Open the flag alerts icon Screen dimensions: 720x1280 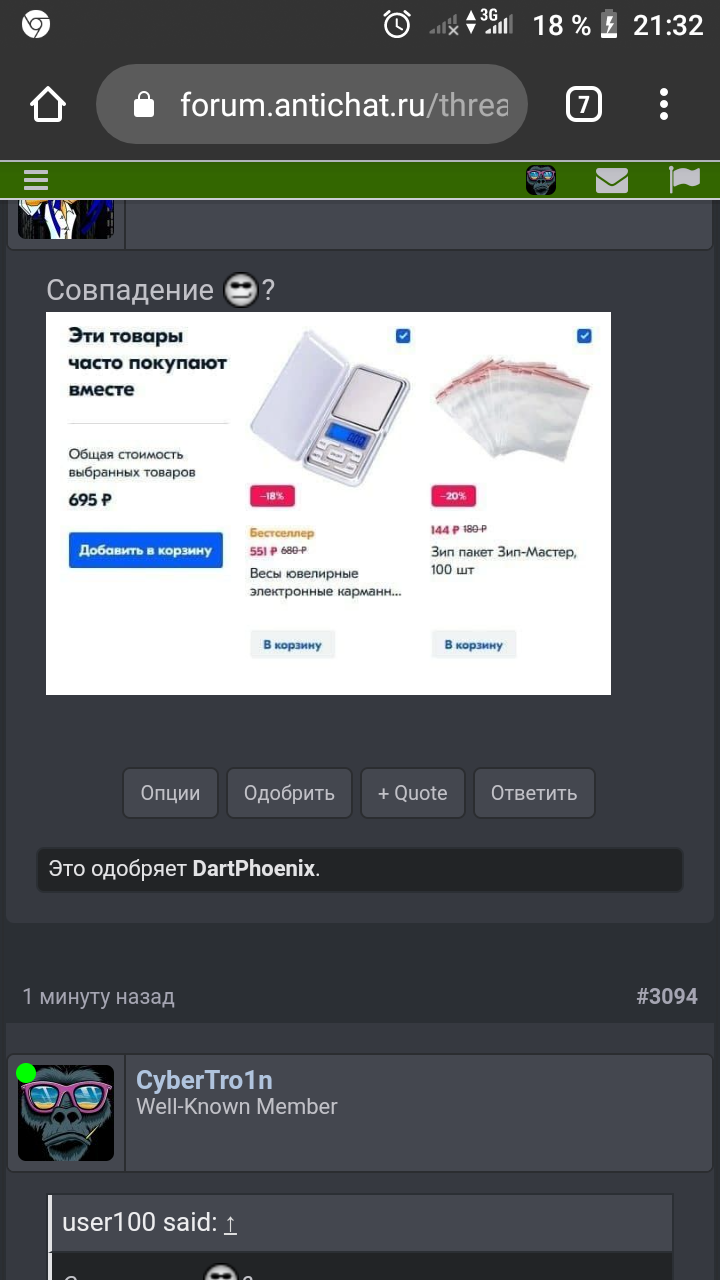(x=685, y=180)
